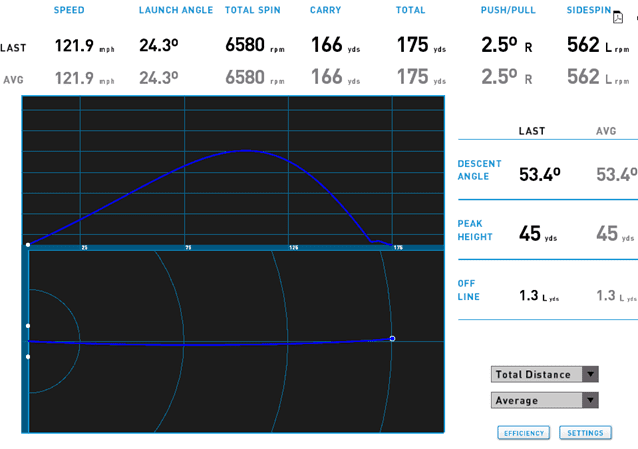Choose the SIDESPIN column header
Image resolution: width=638 pixels, height=449 pixels.
click(588, 10)
